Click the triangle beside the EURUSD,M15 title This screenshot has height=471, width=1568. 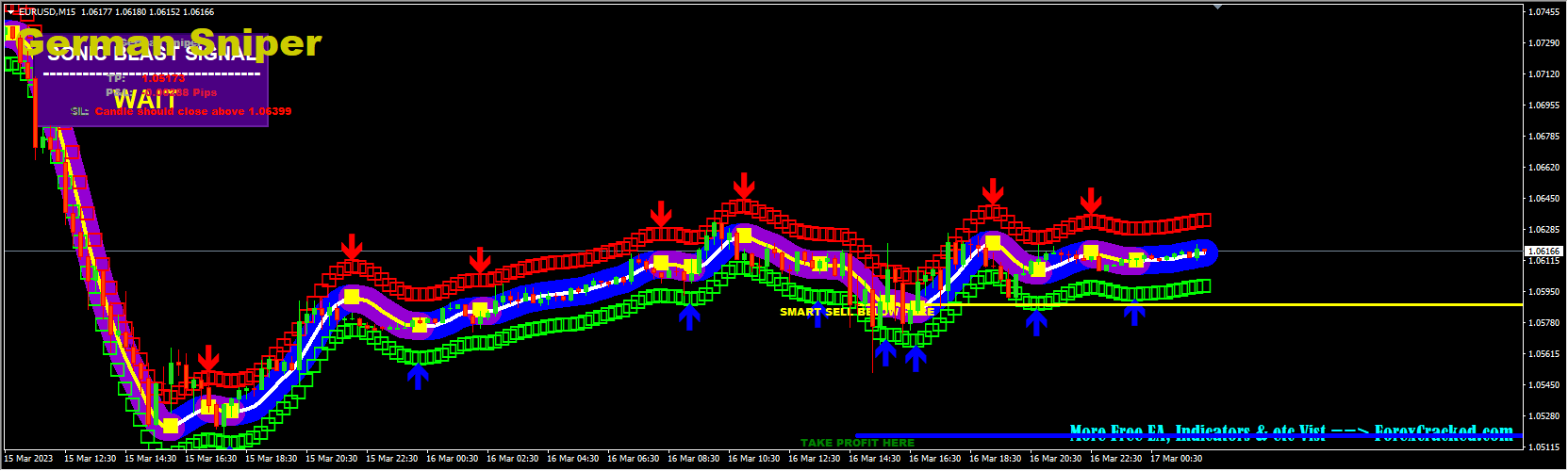10,12
